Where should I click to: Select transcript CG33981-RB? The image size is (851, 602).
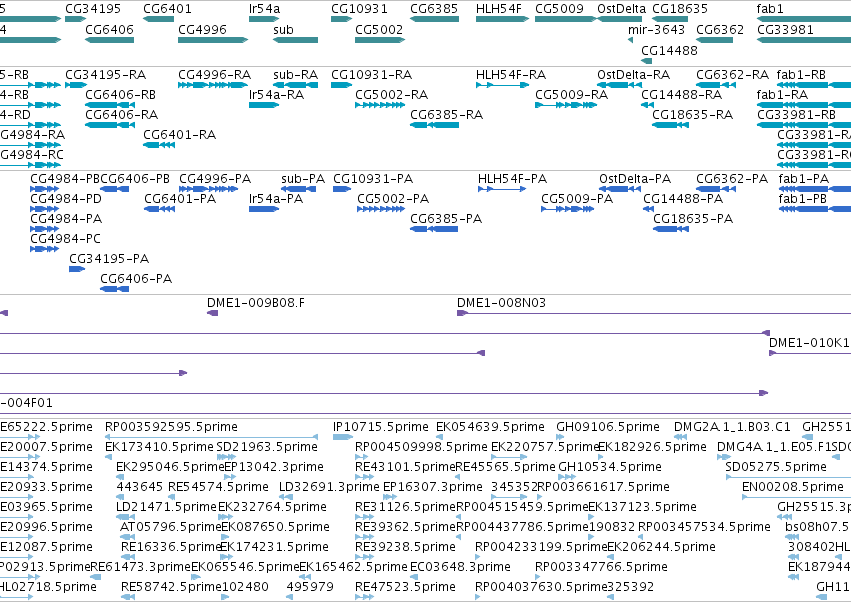point(804,125)
